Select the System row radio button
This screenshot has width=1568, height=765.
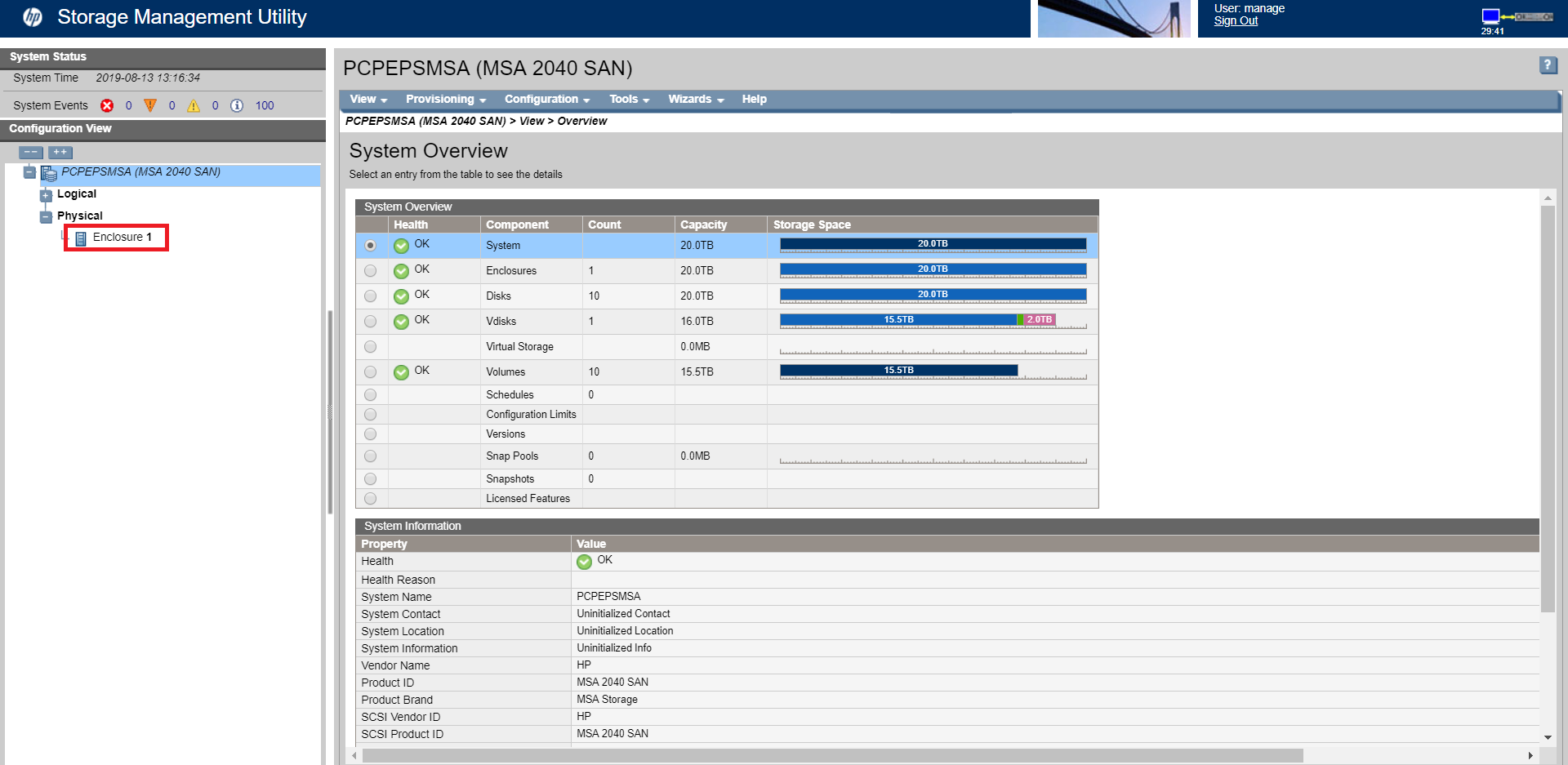[371, 245]
